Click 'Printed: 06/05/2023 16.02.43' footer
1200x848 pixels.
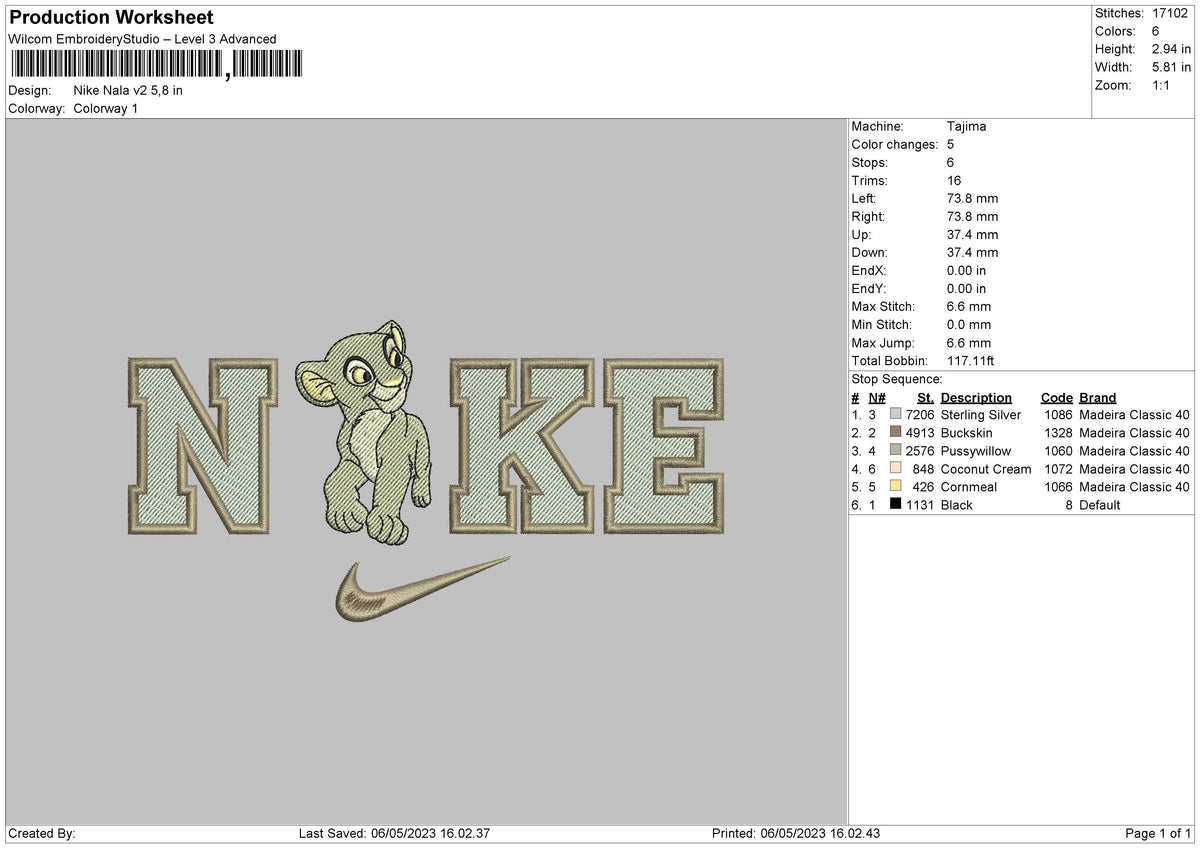point(796,834)
